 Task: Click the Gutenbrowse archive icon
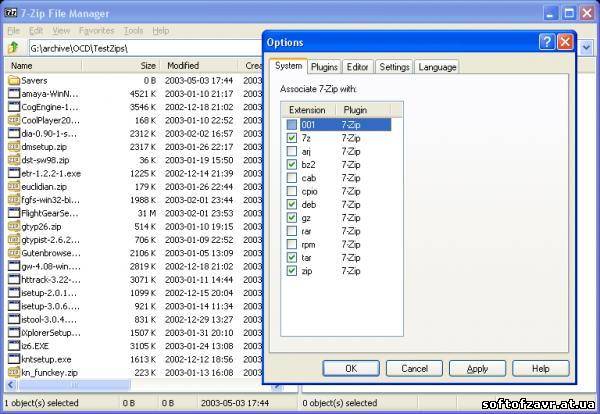coord(14,253)
